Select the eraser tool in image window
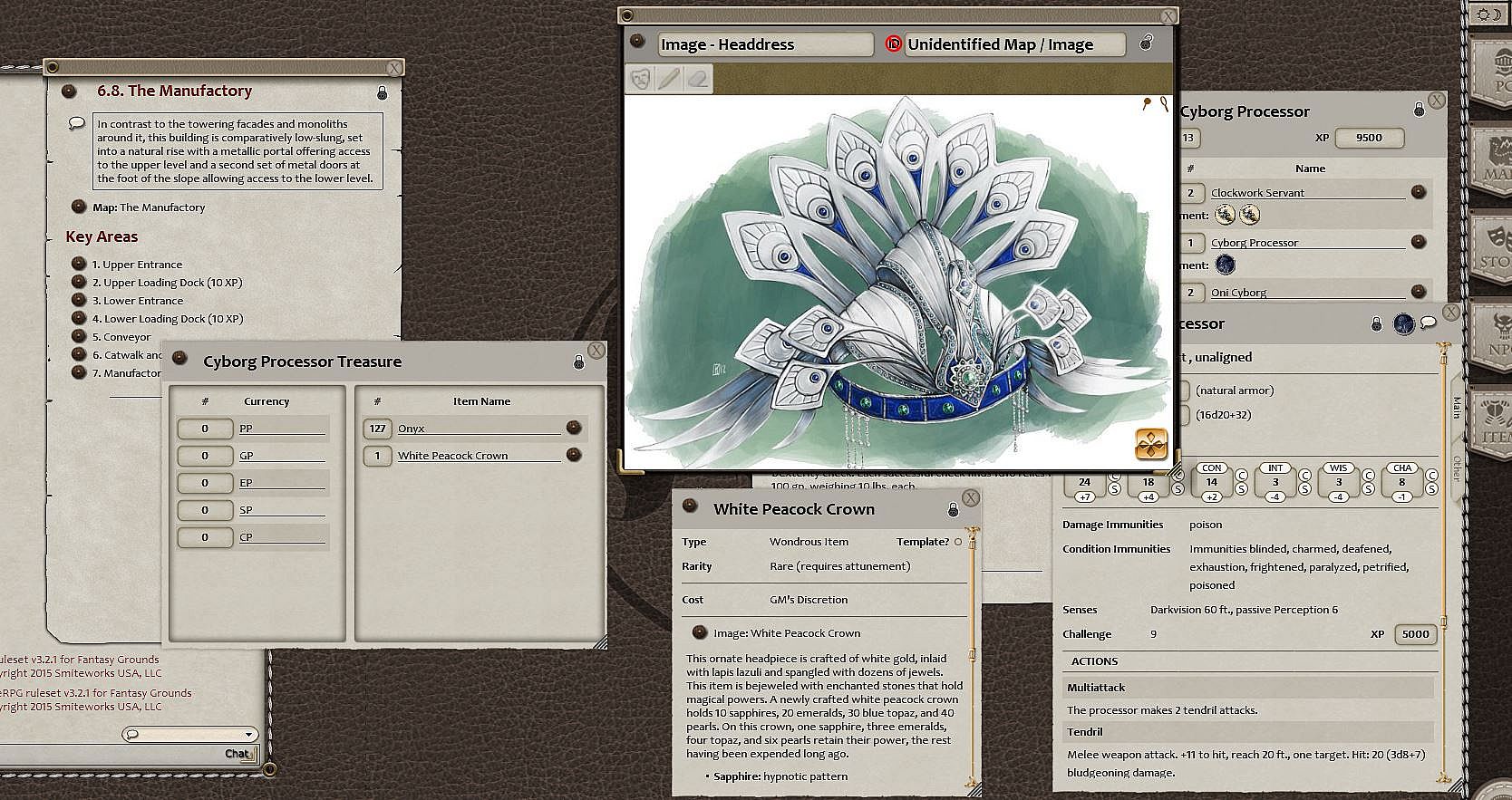Viewport: 1512px width, 800px height. pyautogui.click(x=696, y=78)
